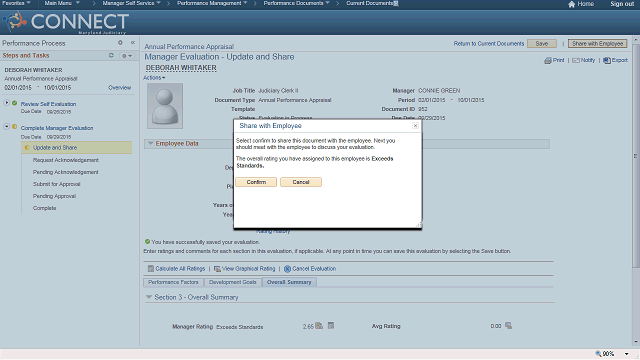Screen dimensions: 640x360
Task: Confirm sharing the document
Action: pos(256,182)
